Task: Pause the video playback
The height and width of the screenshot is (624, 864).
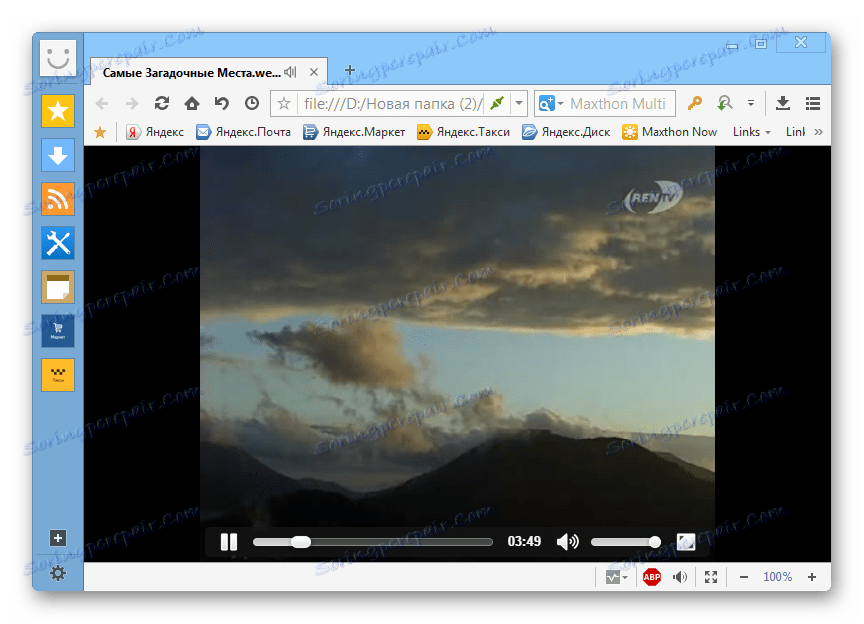Action: 229,542
